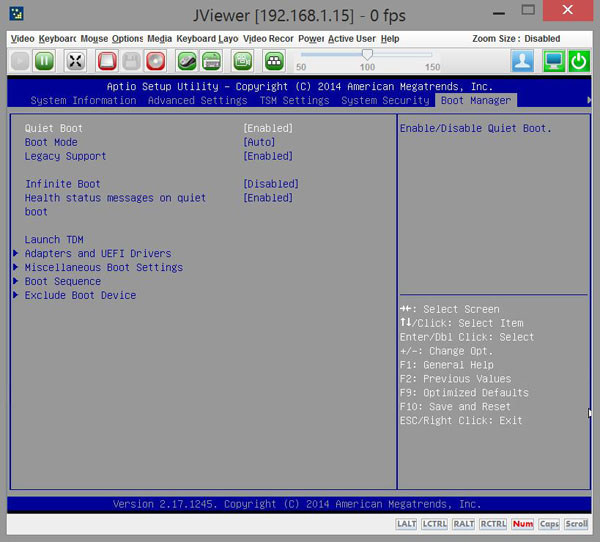Click the blue active user icon

pyautogui.click(x=522, y=61)
